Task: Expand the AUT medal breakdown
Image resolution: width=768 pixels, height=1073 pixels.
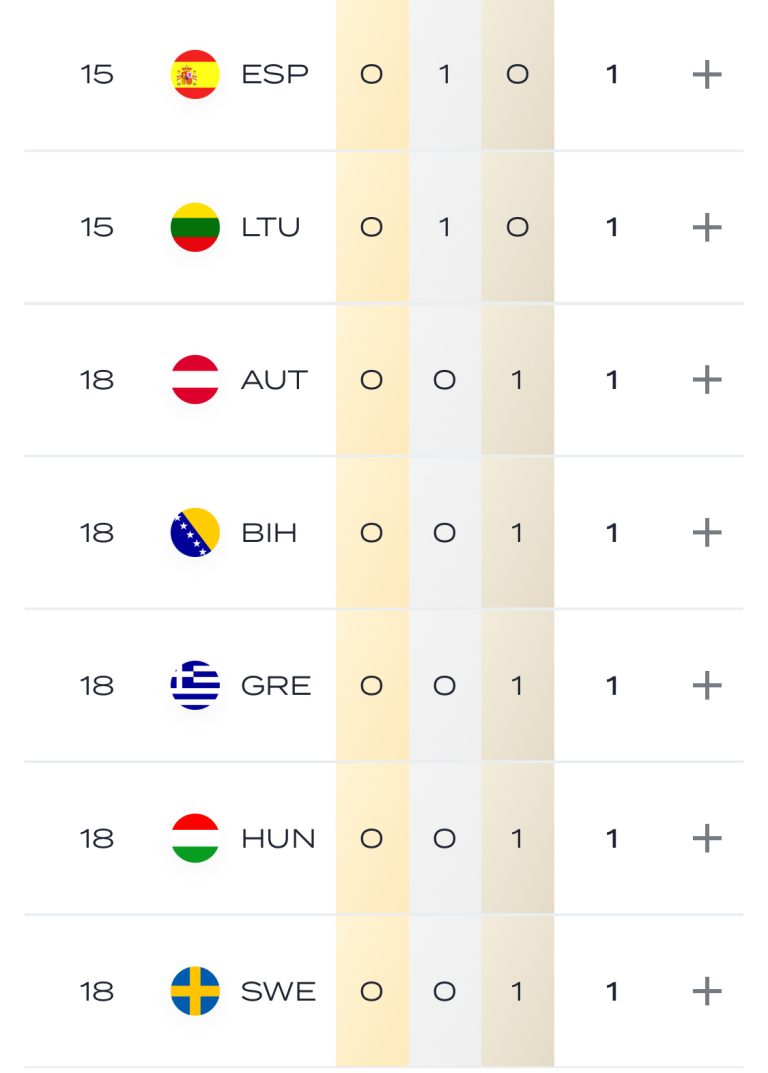Action: 707,380
